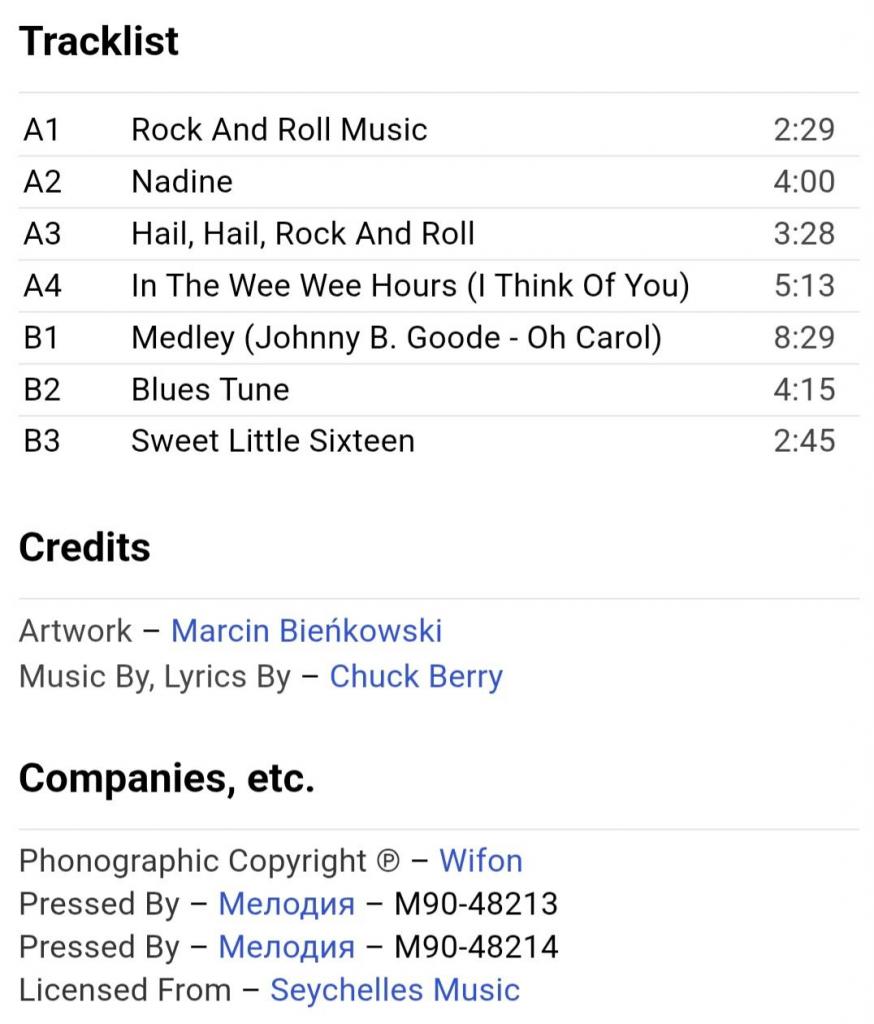The width and height of the screenshot is (874, 1024).
Task: Open the Marcin Bieńkowski artist link
Action: [x=306, y=631]
